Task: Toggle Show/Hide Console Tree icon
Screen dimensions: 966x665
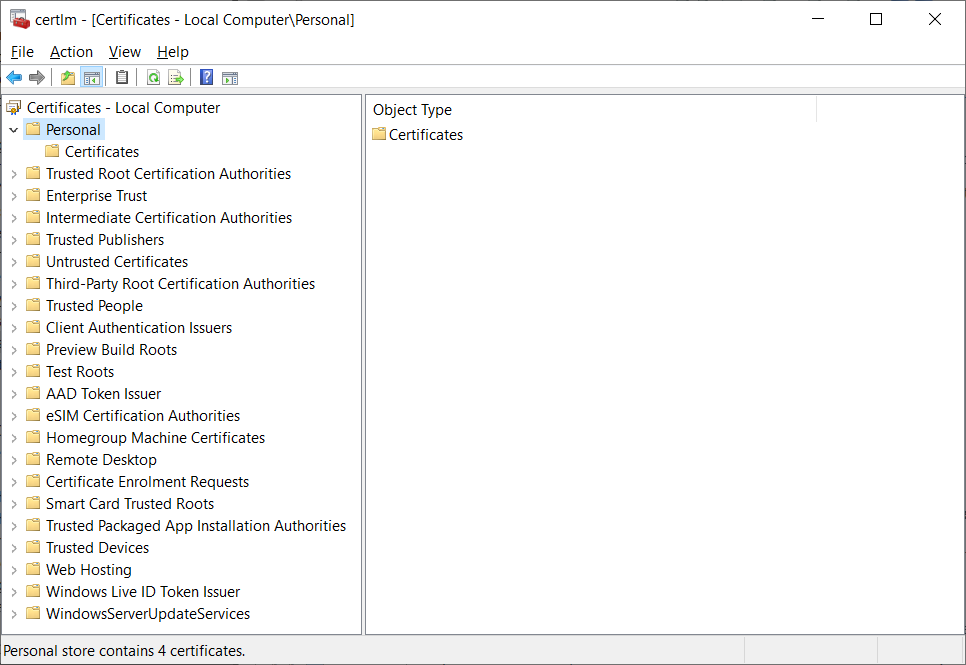Action: tap(92, 78)
